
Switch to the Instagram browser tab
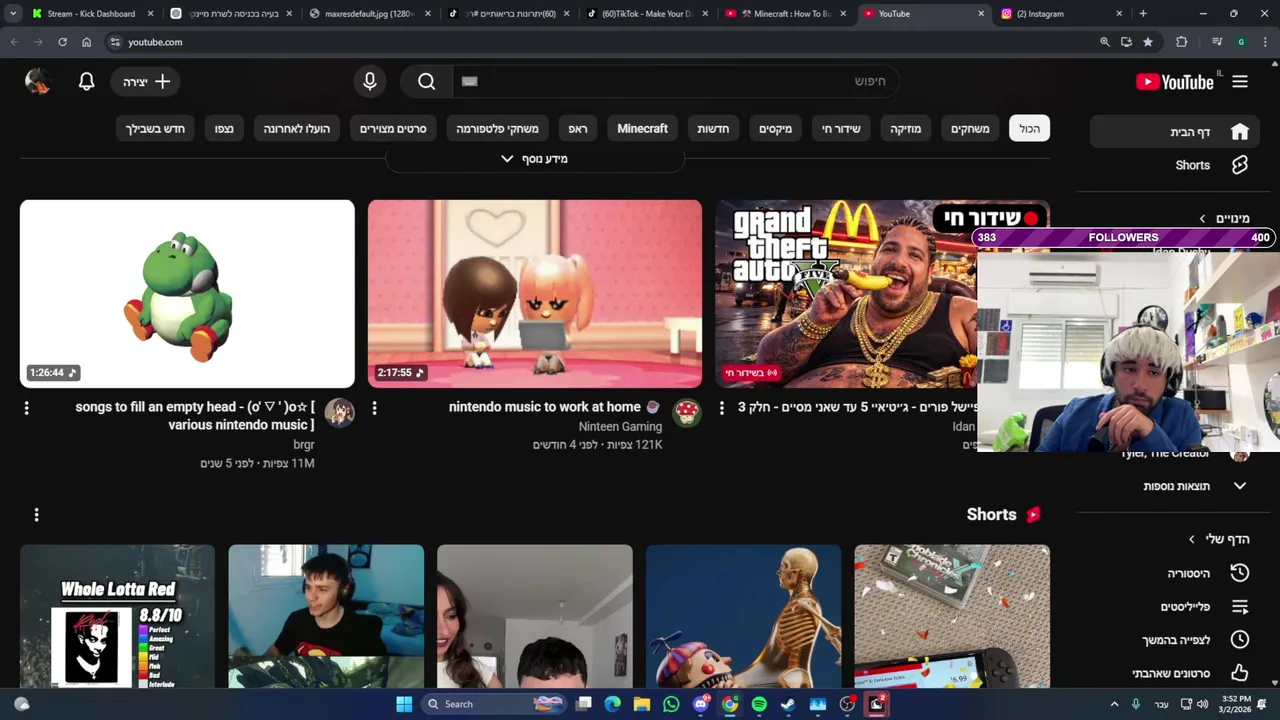[1058, 14]
